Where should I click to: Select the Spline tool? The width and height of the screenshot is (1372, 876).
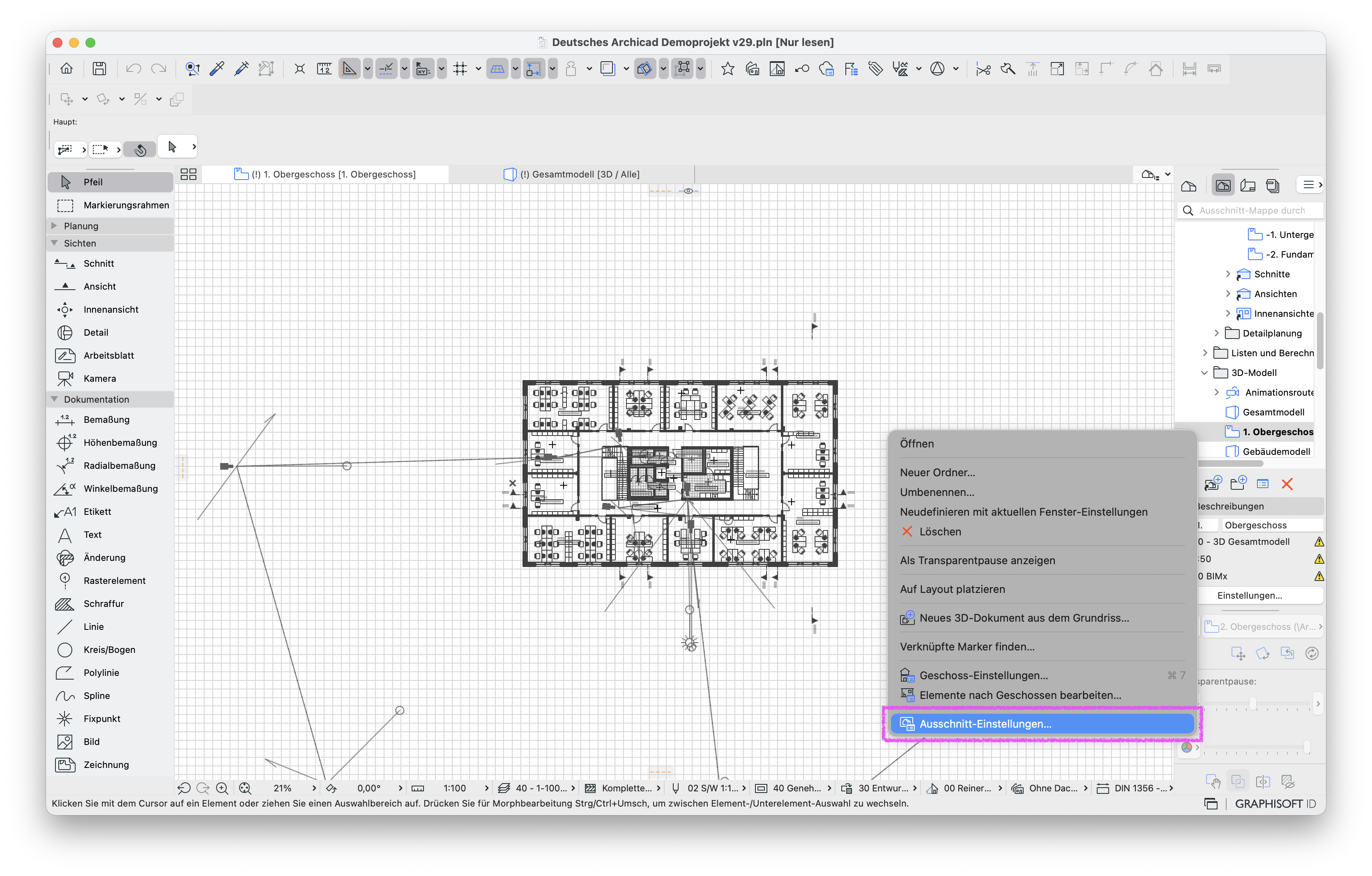(x=110, y=695)
